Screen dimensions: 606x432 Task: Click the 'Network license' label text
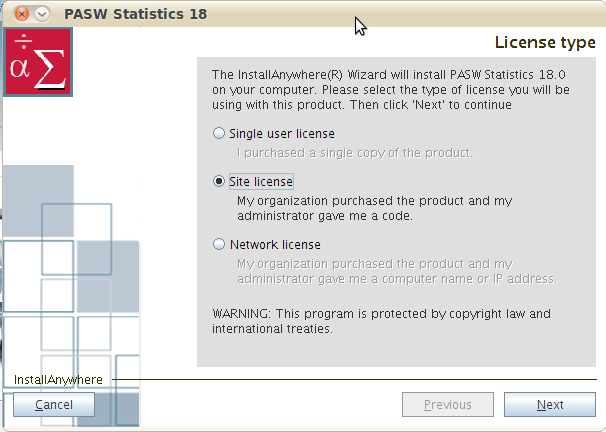(x=275, y=244)
